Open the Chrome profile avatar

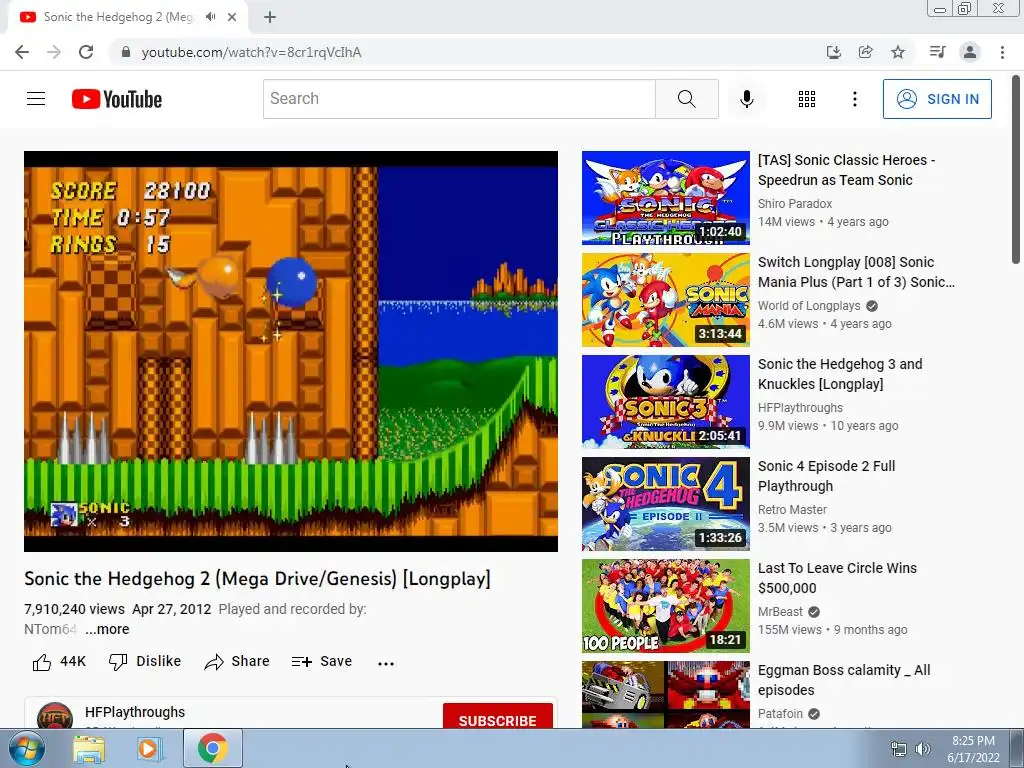point(970,52)
